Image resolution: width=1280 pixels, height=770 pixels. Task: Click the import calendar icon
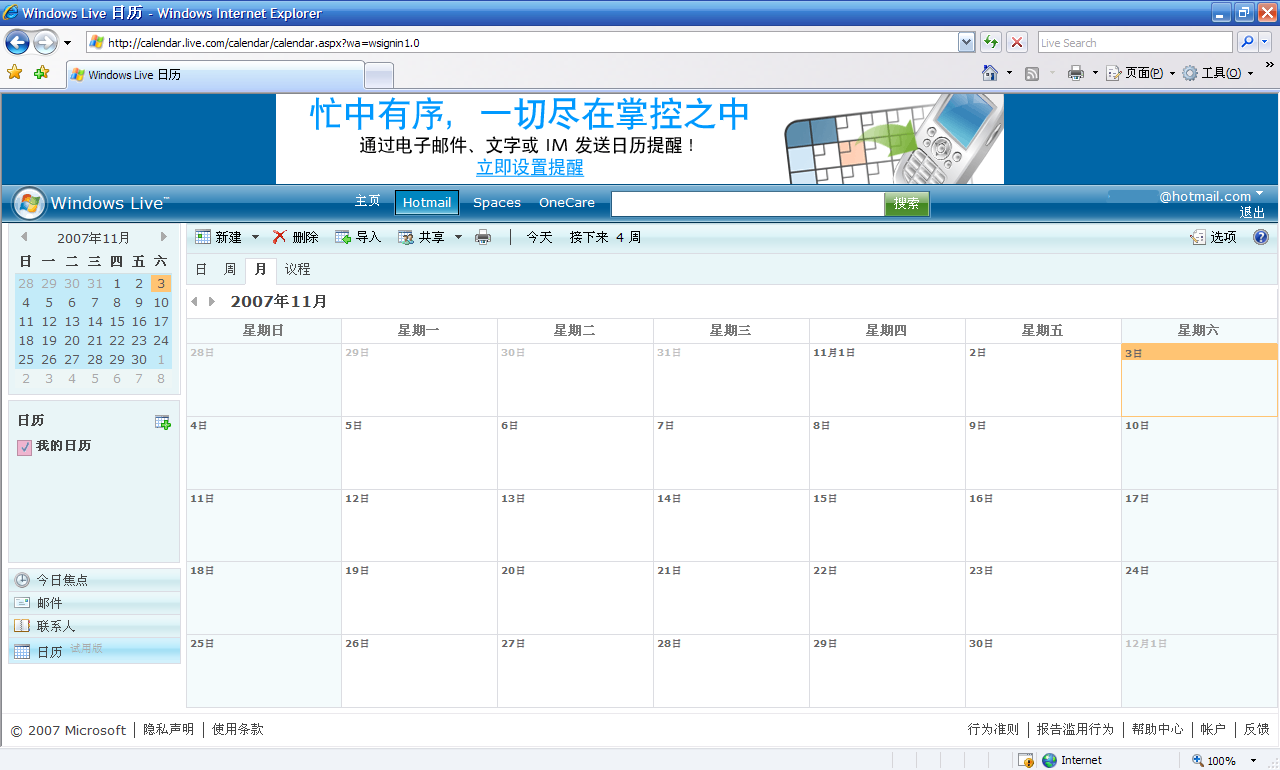[x=343, y=237]
